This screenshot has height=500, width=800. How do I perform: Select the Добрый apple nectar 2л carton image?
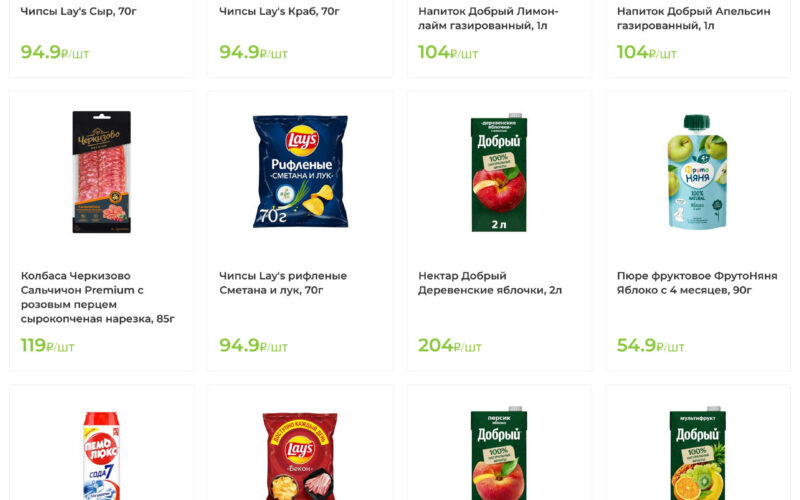click(x=499, y=172)
